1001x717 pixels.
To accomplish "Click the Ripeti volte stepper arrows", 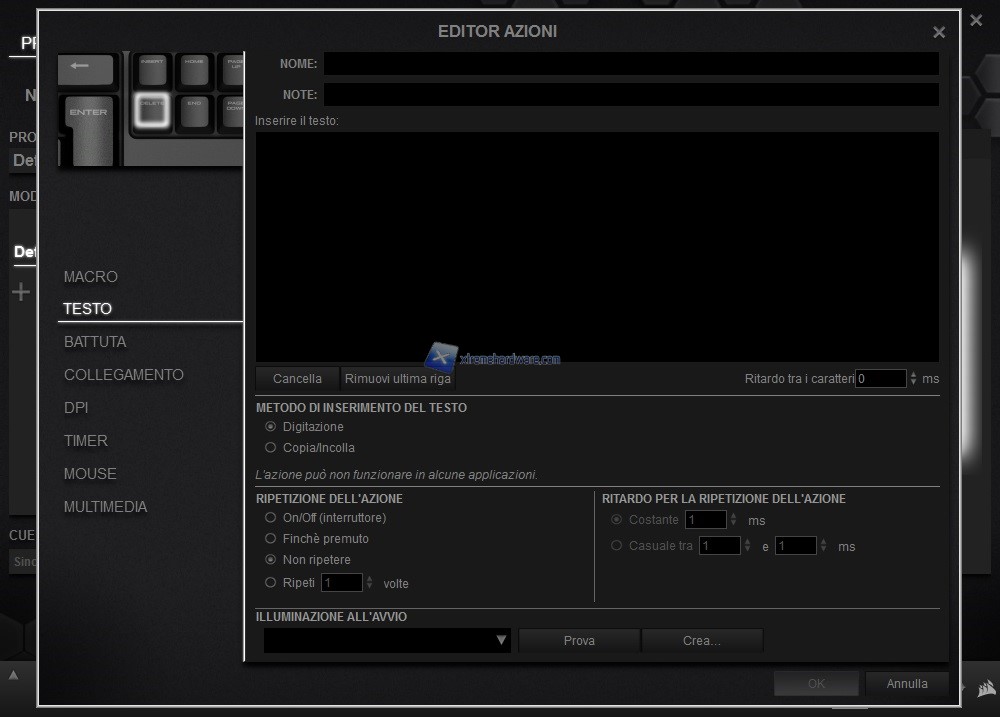I will [x=369, y=583].
